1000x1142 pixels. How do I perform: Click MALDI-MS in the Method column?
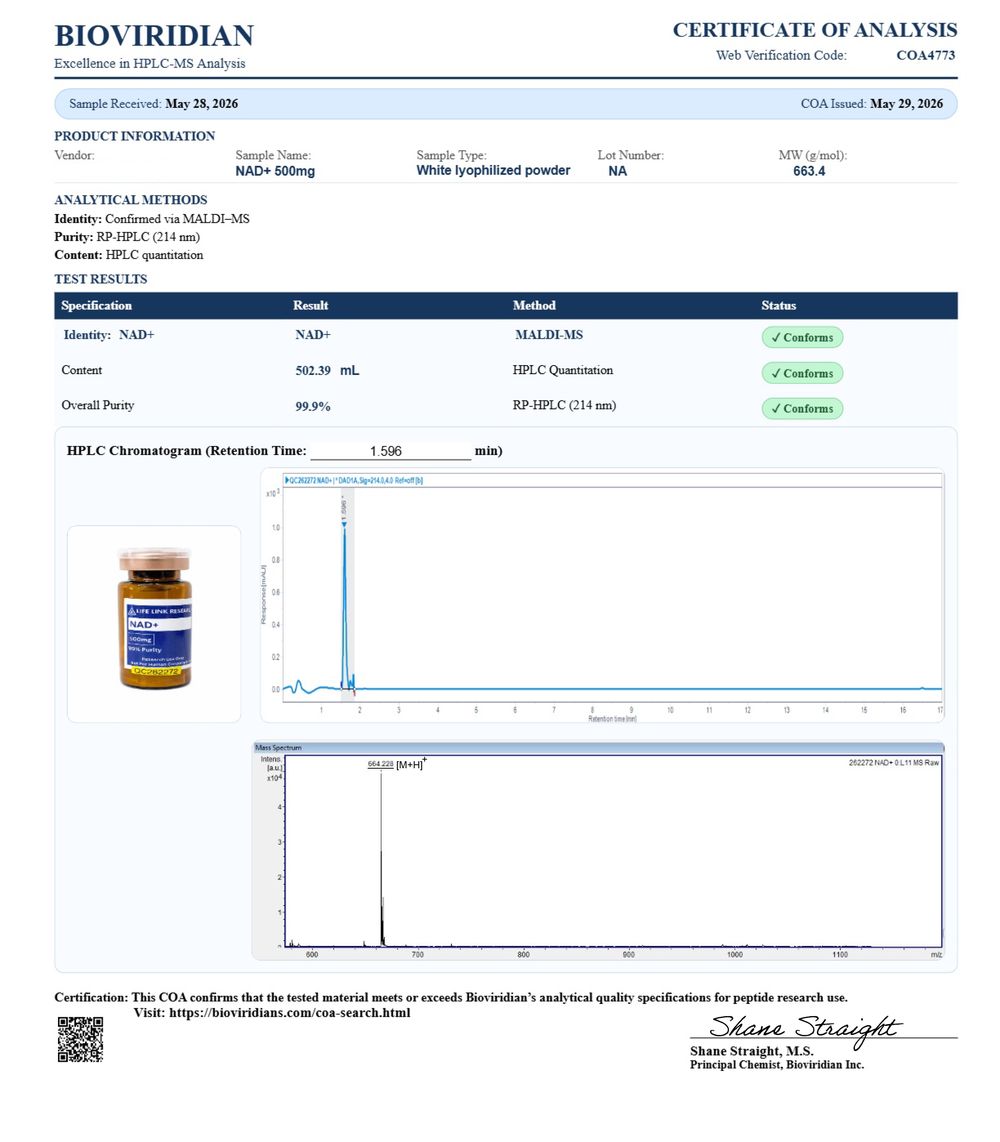(548, 335)
